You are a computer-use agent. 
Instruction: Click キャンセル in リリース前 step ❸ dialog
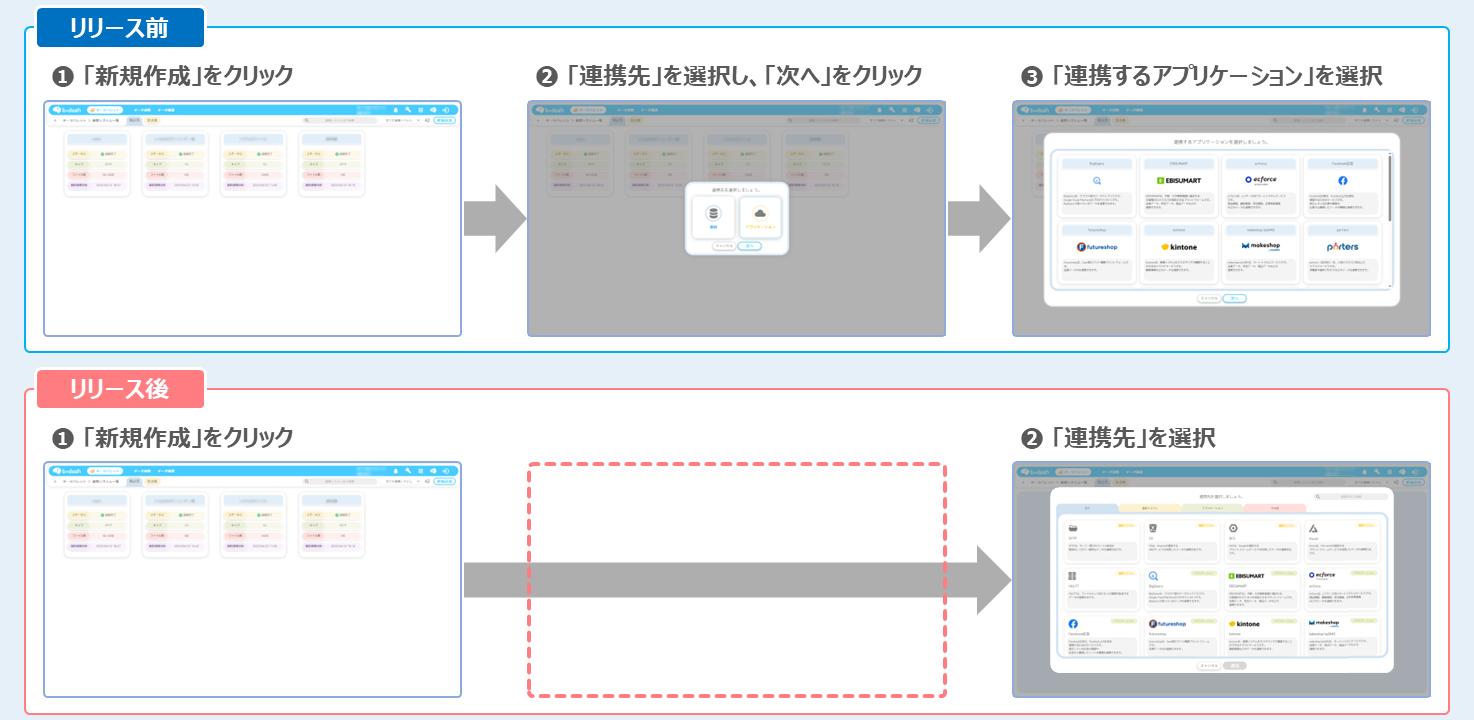[1209, 298]
